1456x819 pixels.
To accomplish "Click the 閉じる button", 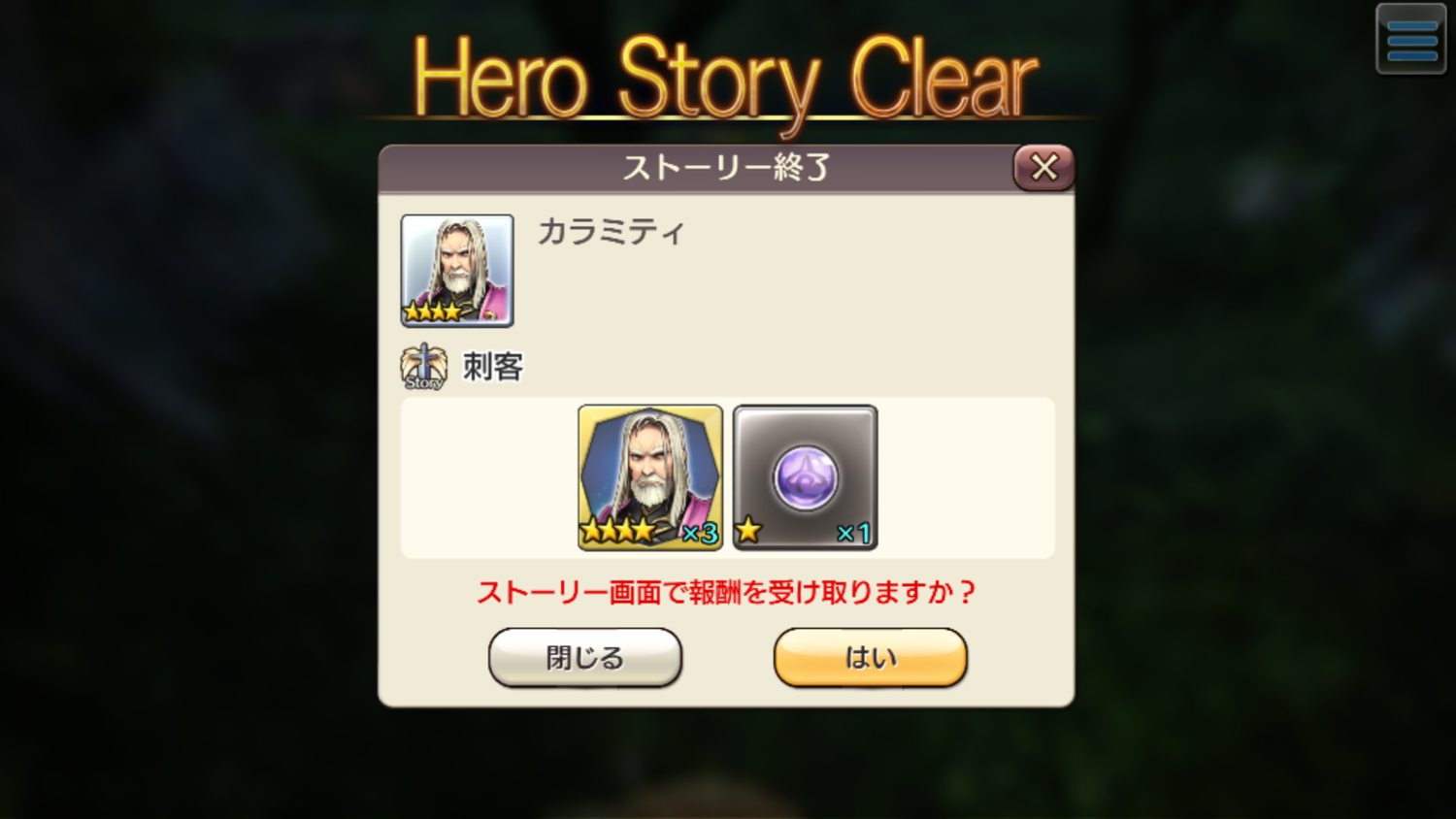I will coord(585,658).
